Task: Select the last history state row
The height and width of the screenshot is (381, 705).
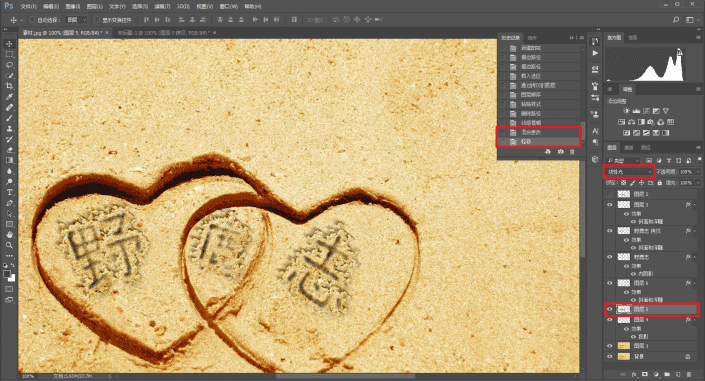Action: (x=539, y=142)
